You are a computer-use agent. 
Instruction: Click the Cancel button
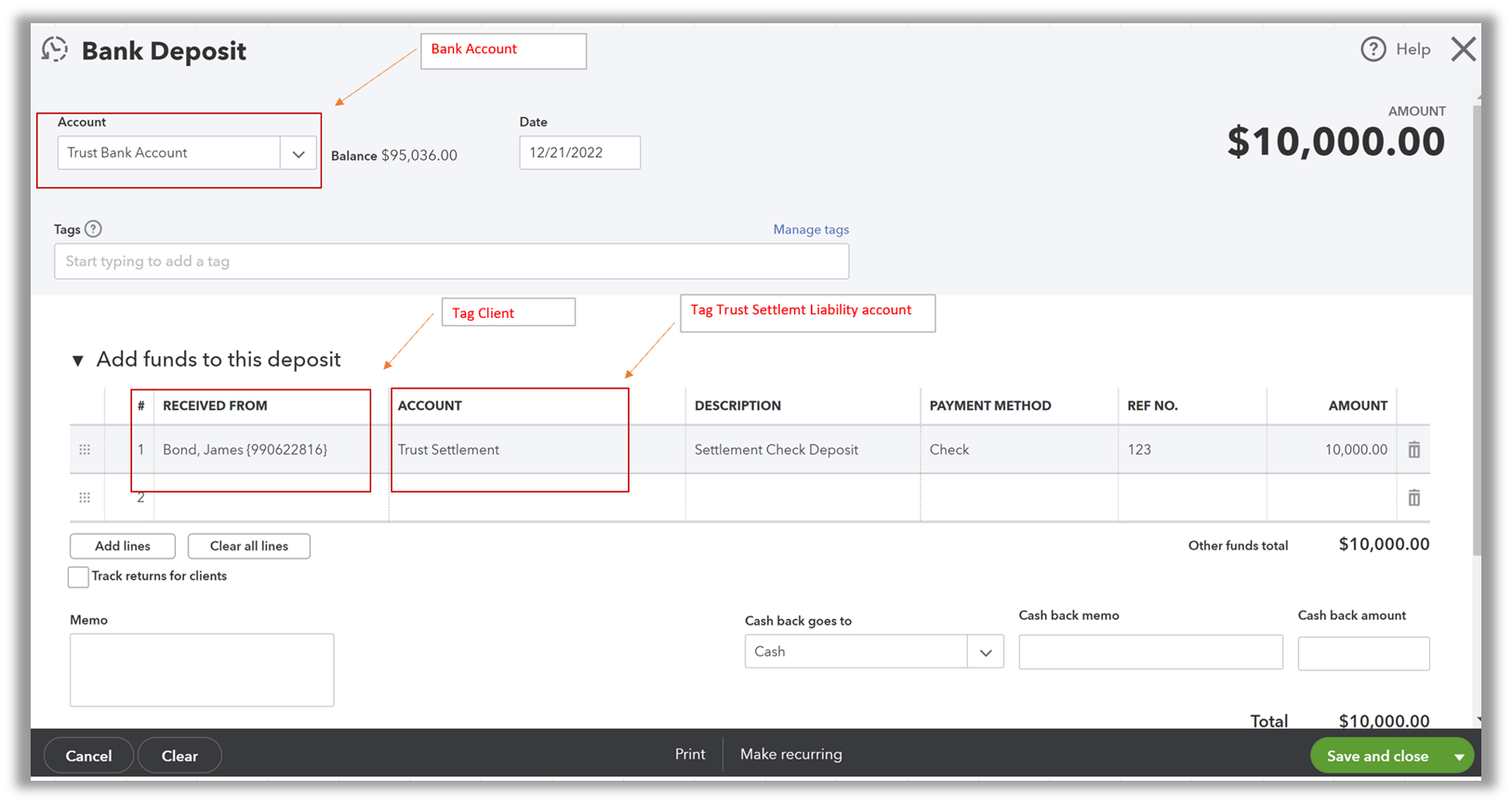(88, 756)
